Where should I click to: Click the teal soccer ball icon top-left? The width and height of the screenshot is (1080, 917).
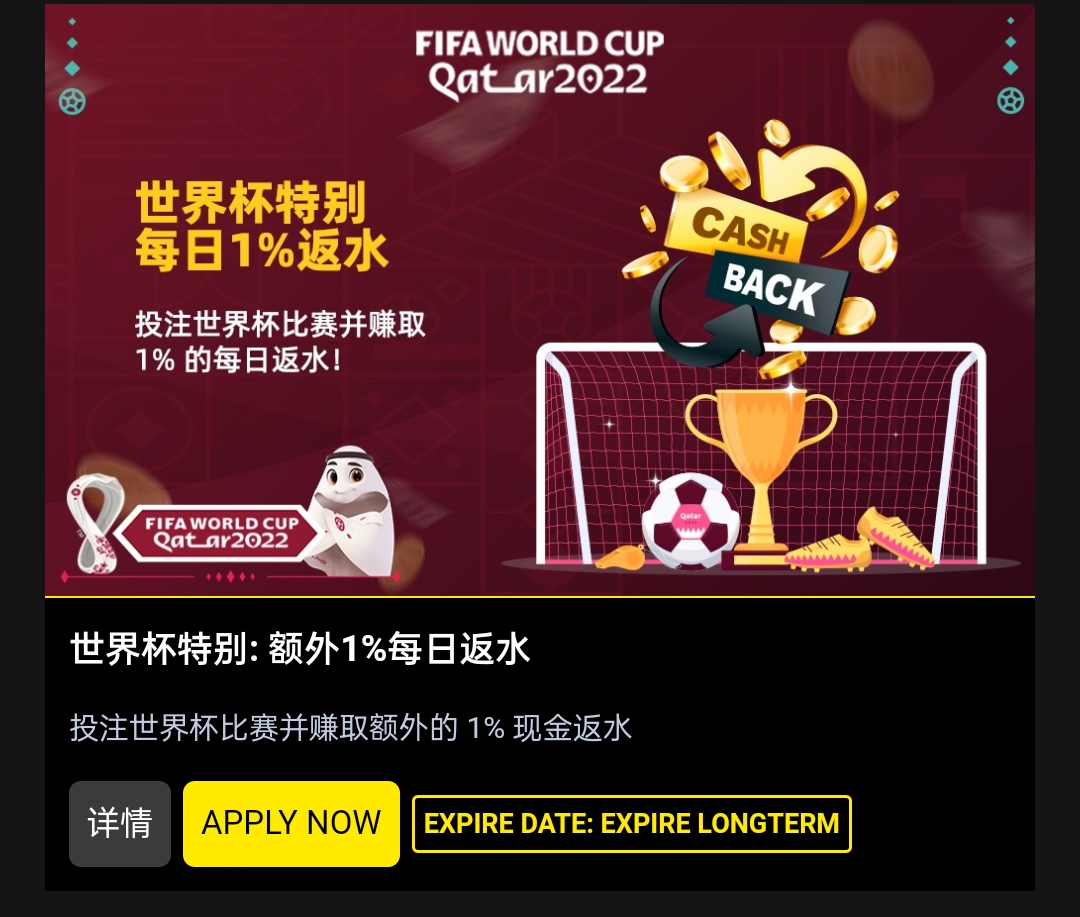[x=72, y=102]
